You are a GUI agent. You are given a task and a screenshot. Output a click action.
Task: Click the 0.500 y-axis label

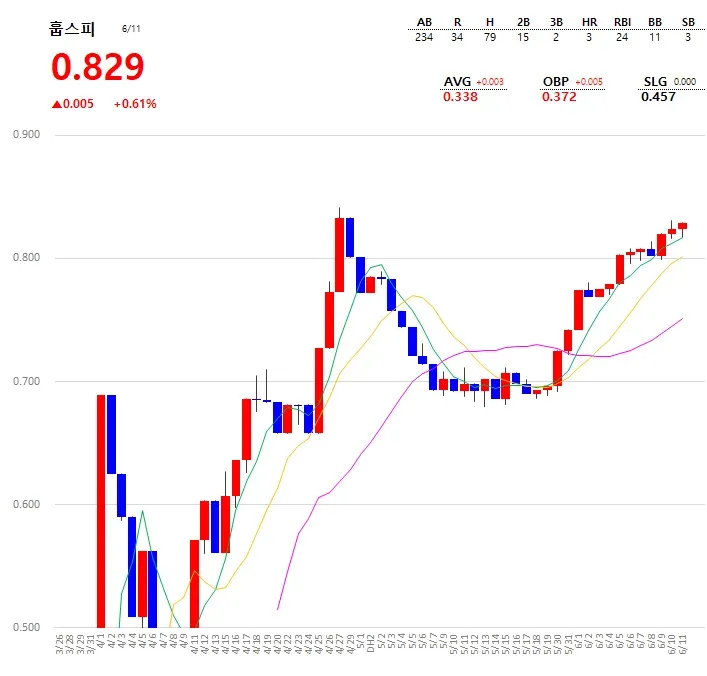26,627
